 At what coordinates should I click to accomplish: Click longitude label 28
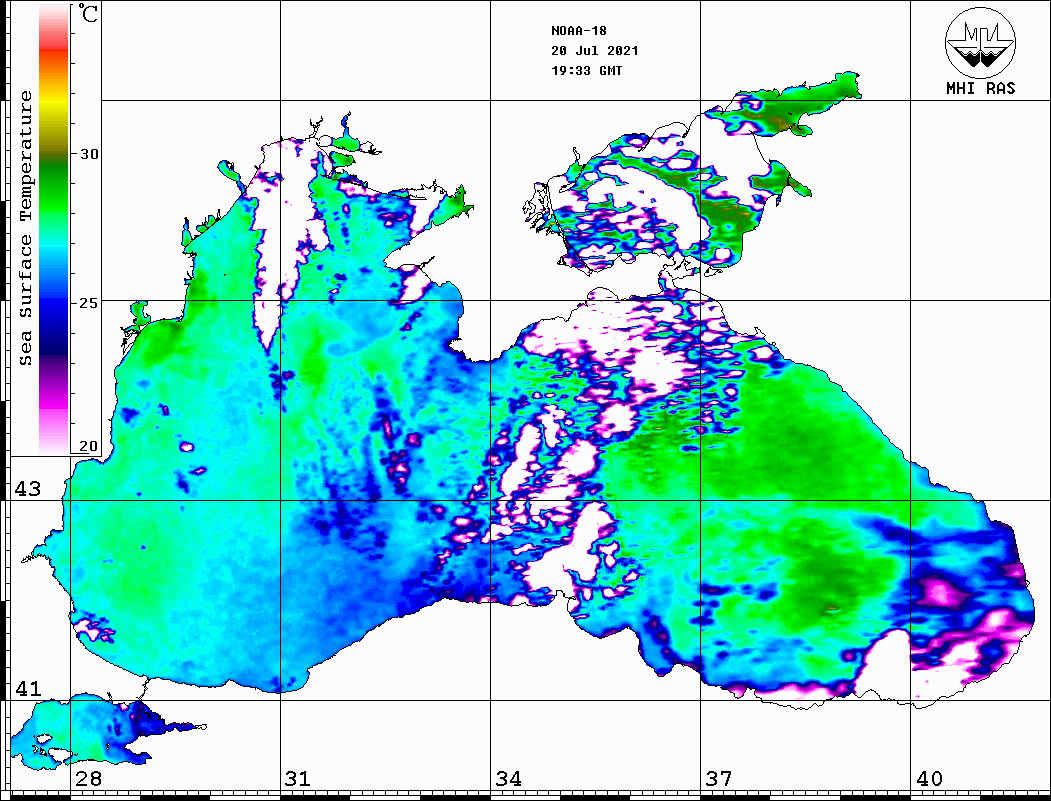88,779
